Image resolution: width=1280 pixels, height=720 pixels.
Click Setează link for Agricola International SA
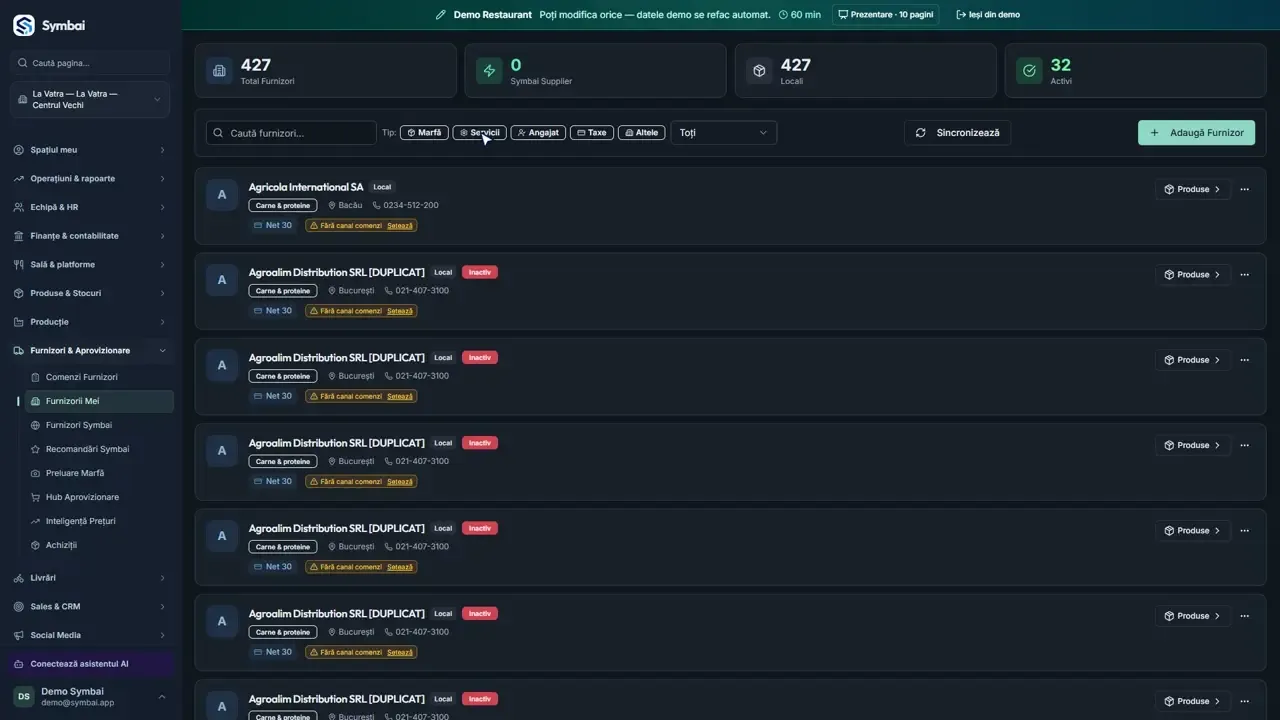(400, 226)
